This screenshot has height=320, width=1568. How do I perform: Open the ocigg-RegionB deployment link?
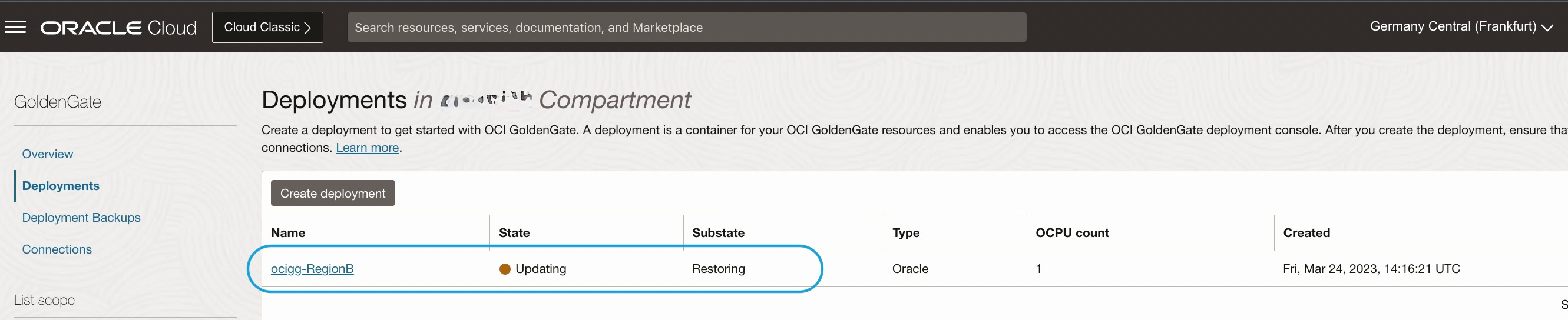[312, 268]
